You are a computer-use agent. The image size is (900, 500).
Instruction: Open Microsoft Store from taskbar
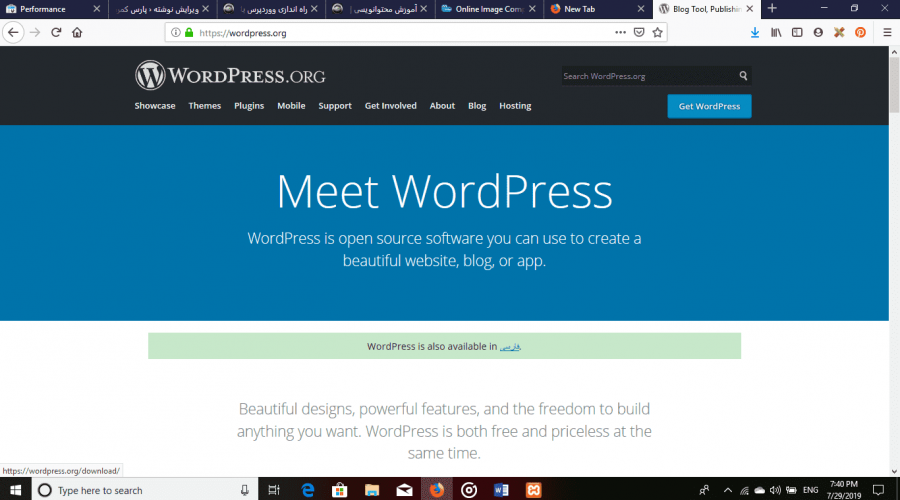click(340, 490)
